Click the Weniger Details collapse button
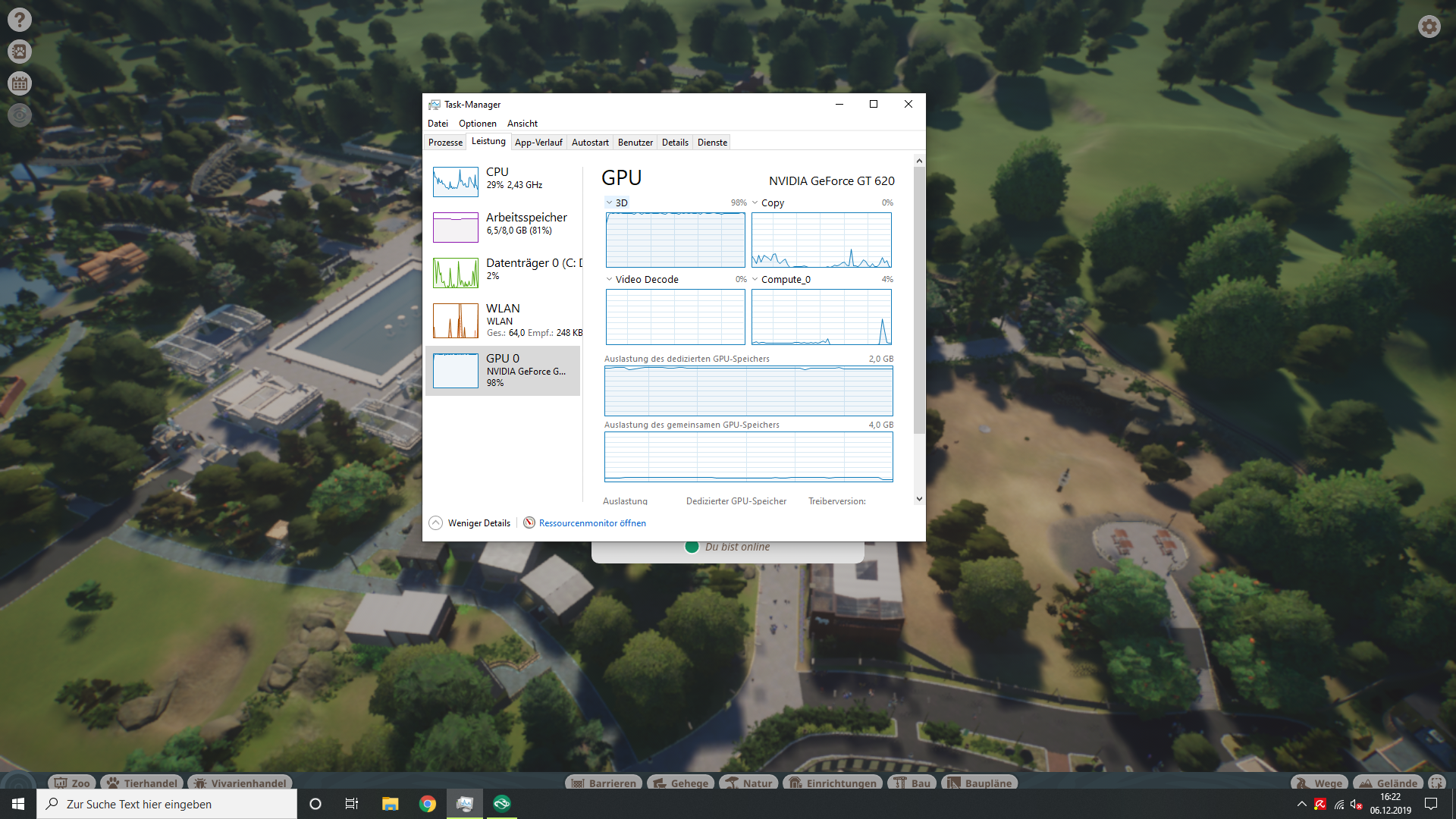Image resolution: width=1456 pixels, height=819 pixels. (470, 523)
